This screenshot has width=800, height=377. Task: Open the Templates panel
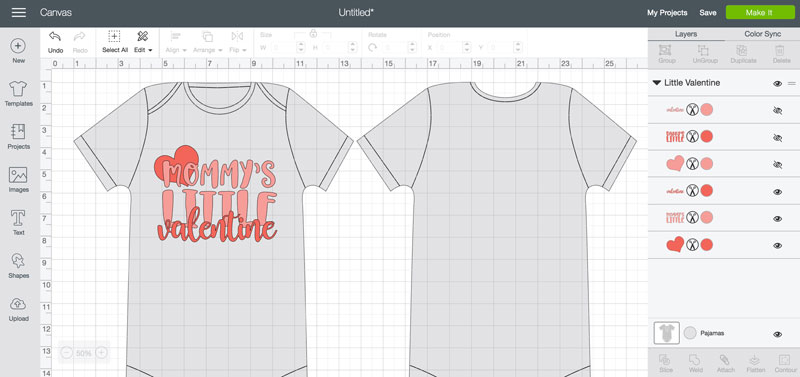point(18,94)
